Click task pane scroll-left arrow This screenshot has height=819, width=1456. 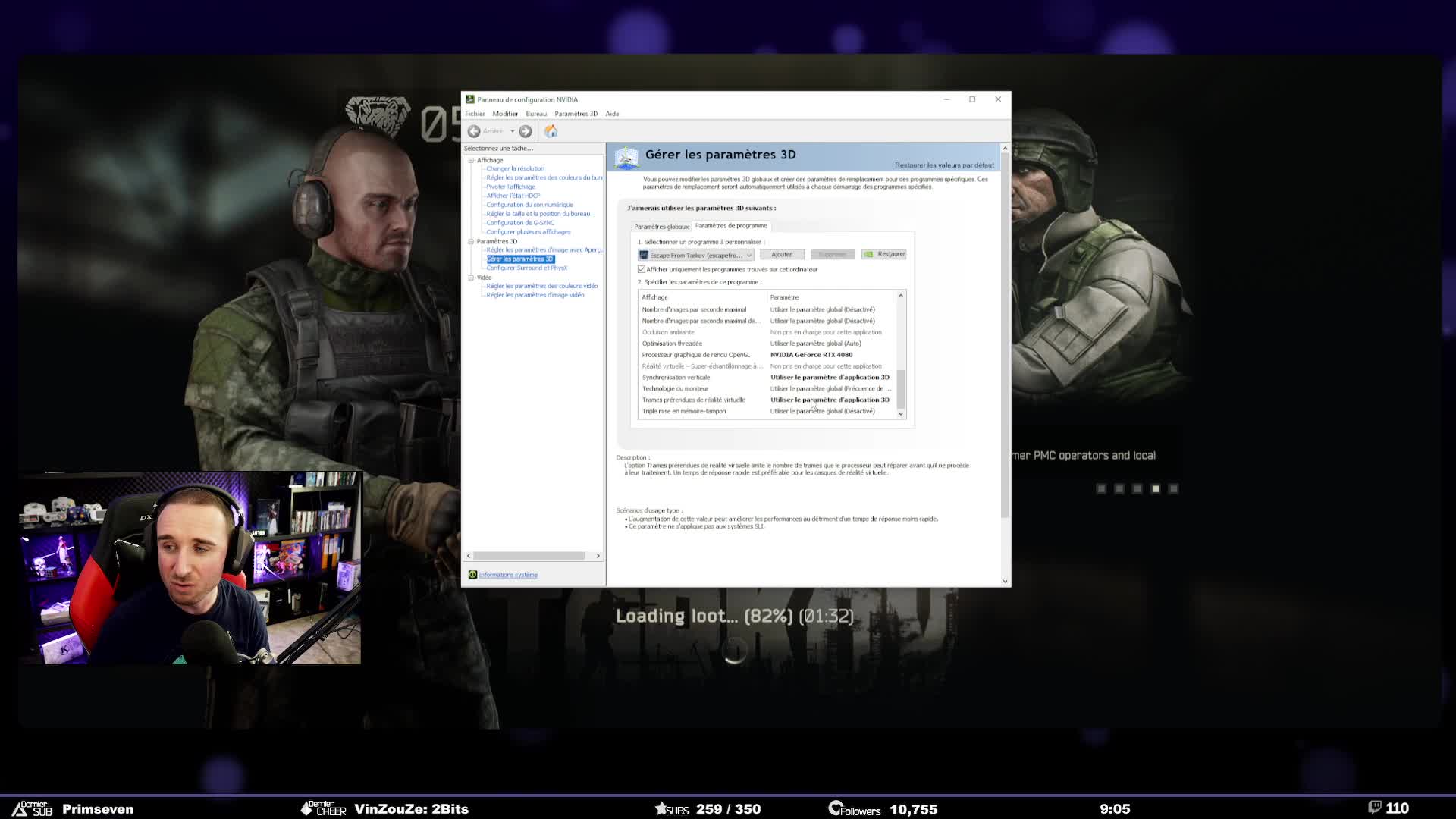(468, 556)
